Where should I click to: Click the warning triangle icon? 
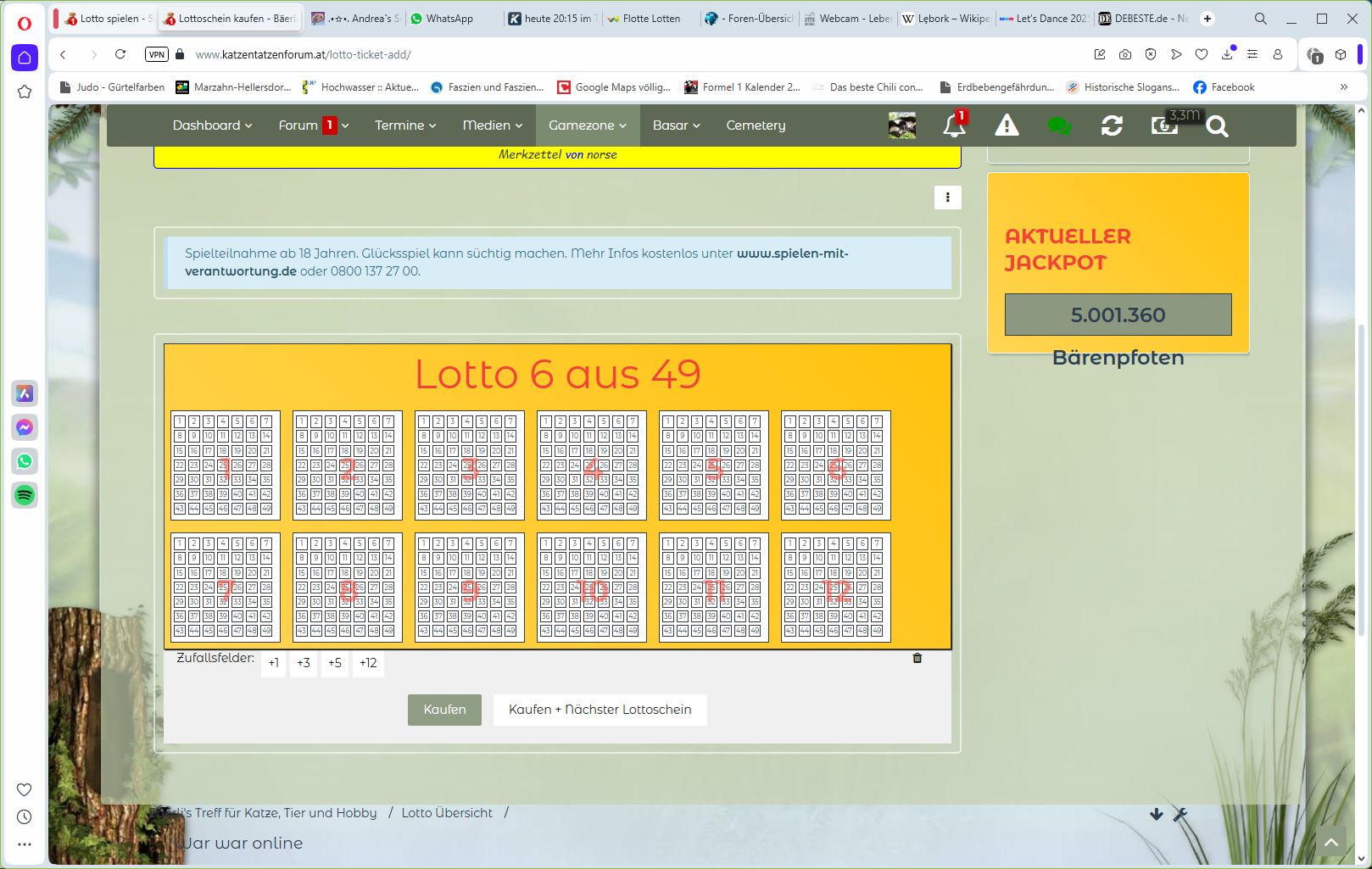[x=1007, y=126]
